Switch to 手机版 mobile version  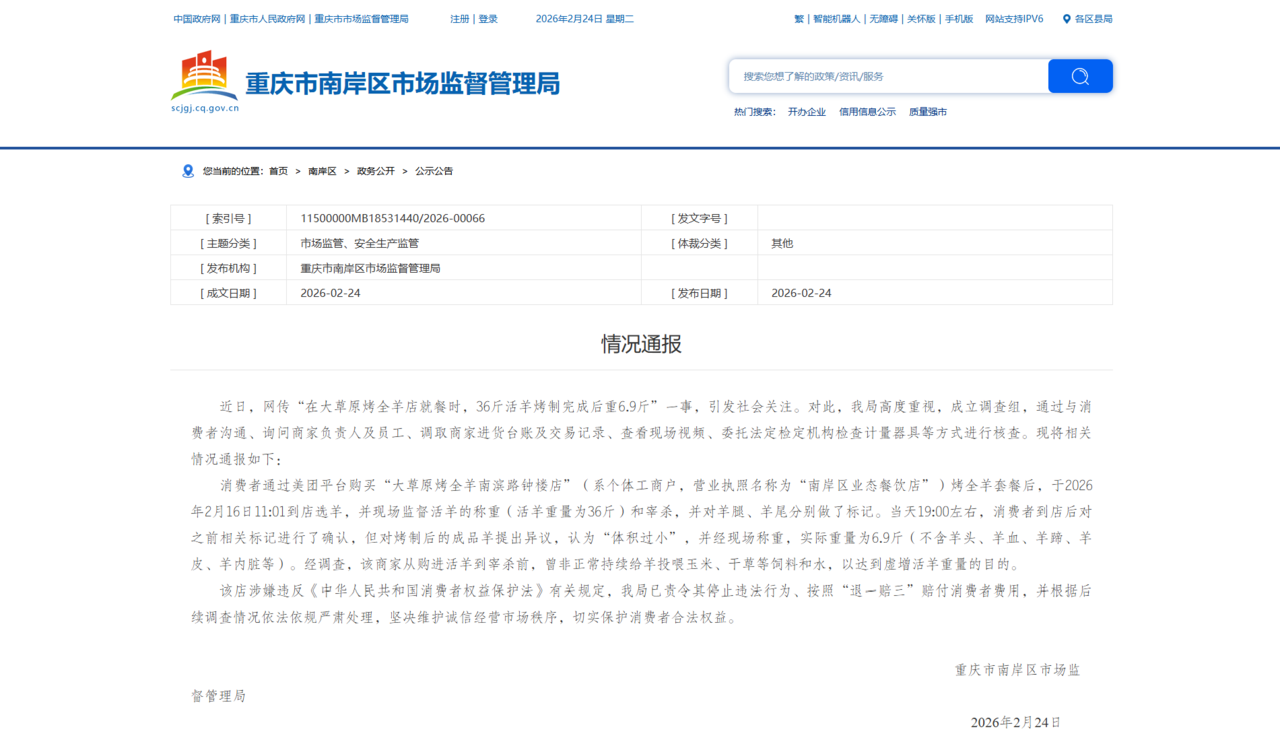(959, 19)
